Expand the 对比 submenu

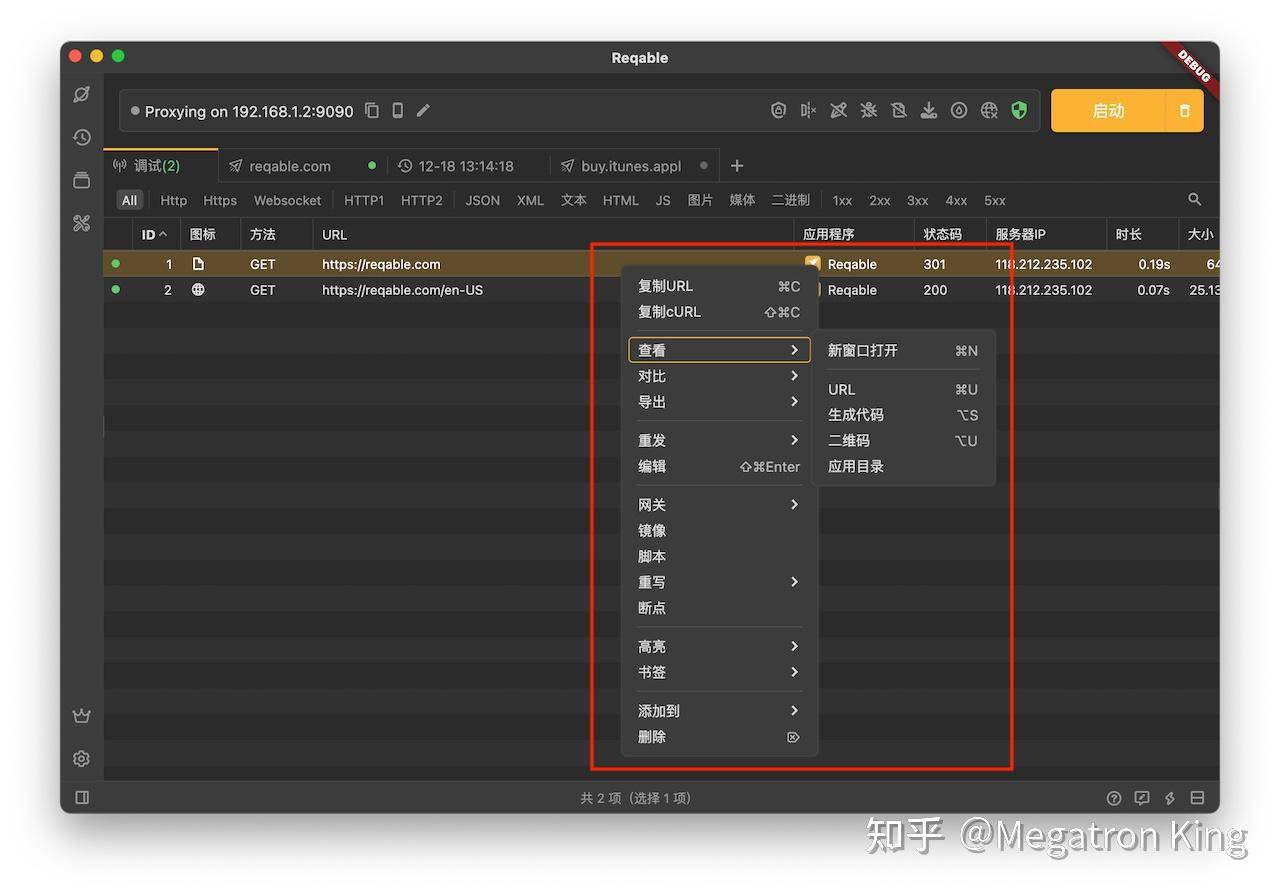[719, 376]
